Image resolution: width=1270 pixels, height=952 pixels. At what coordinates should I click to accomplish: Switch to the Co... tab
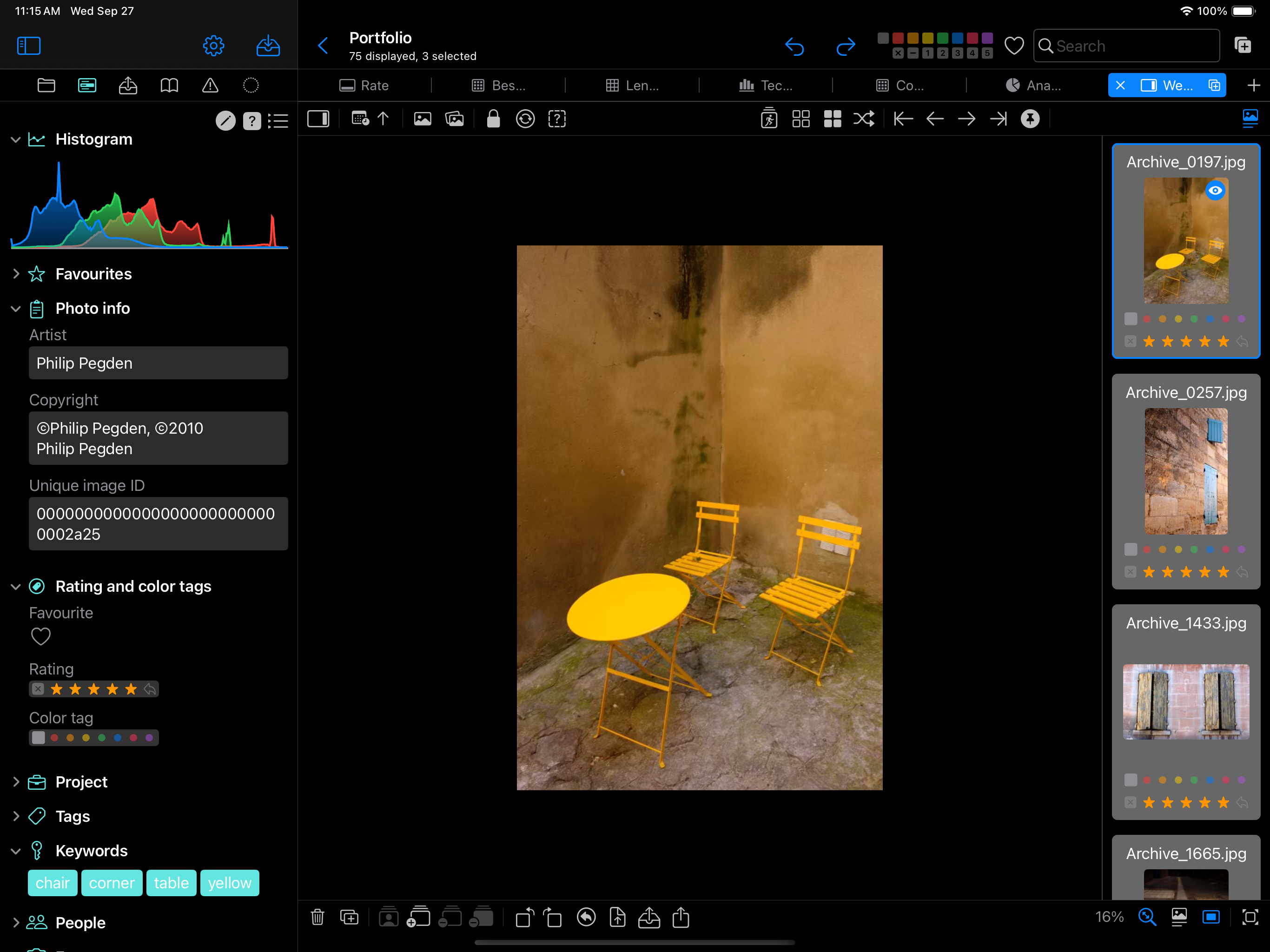coord(900,86)
